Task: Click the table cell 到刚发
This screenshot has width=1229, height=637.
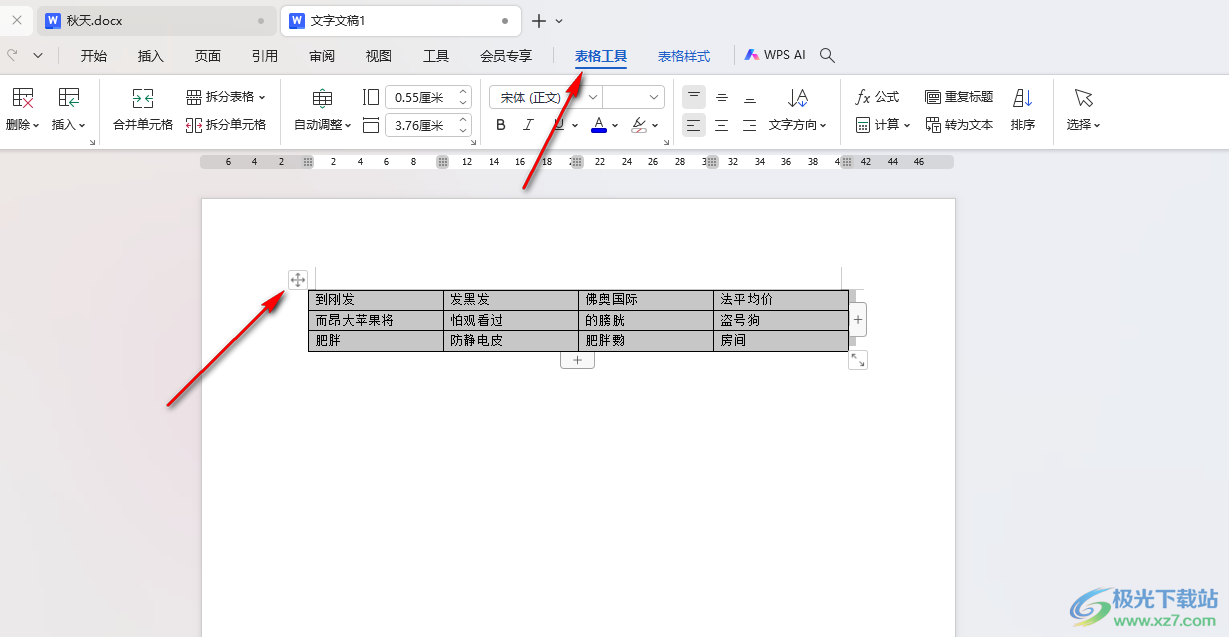Action: [x=376, y=299]
